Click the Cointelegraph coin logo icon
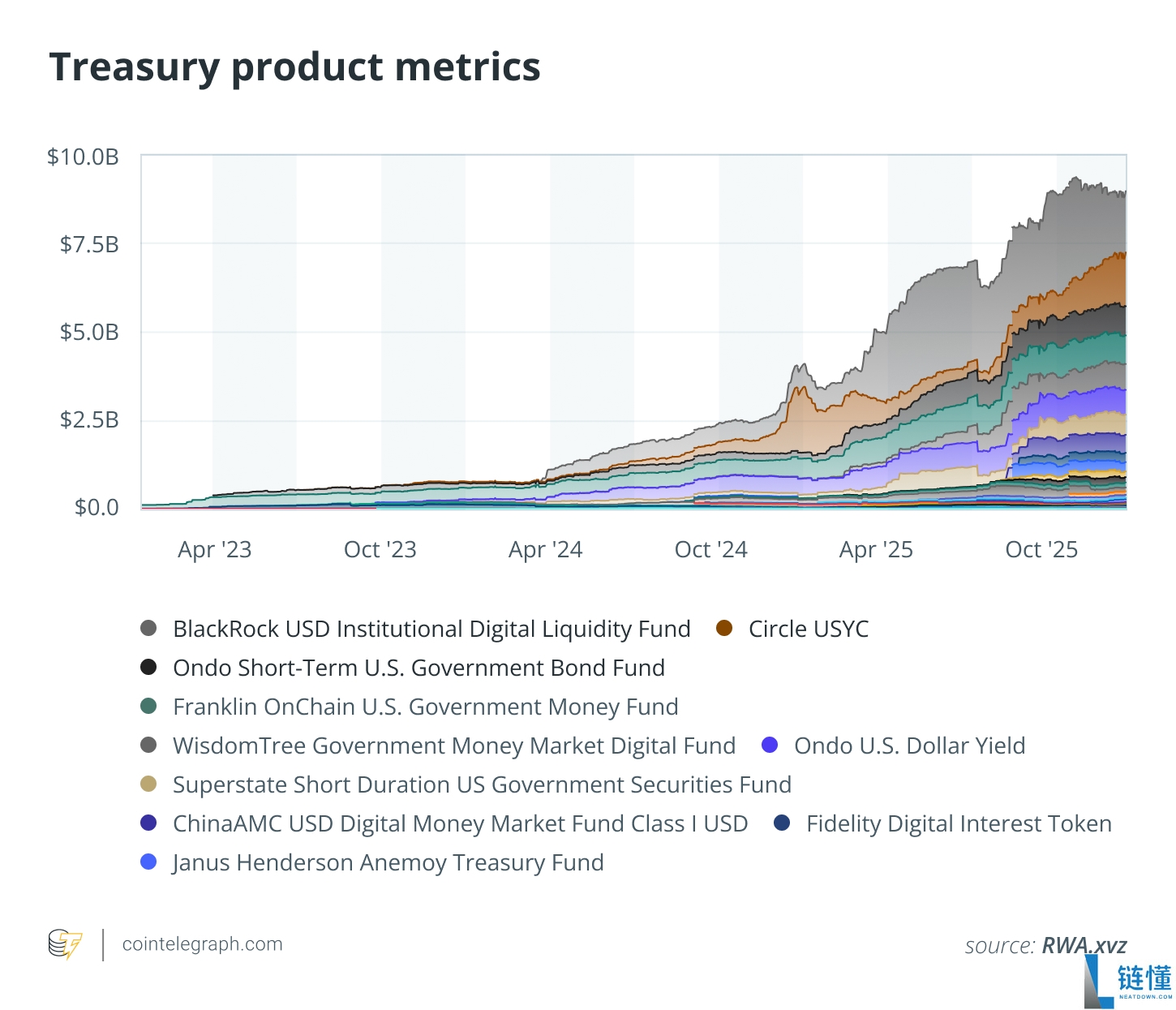Screen dimensions: 1176x1010 (x=66, y=944)
